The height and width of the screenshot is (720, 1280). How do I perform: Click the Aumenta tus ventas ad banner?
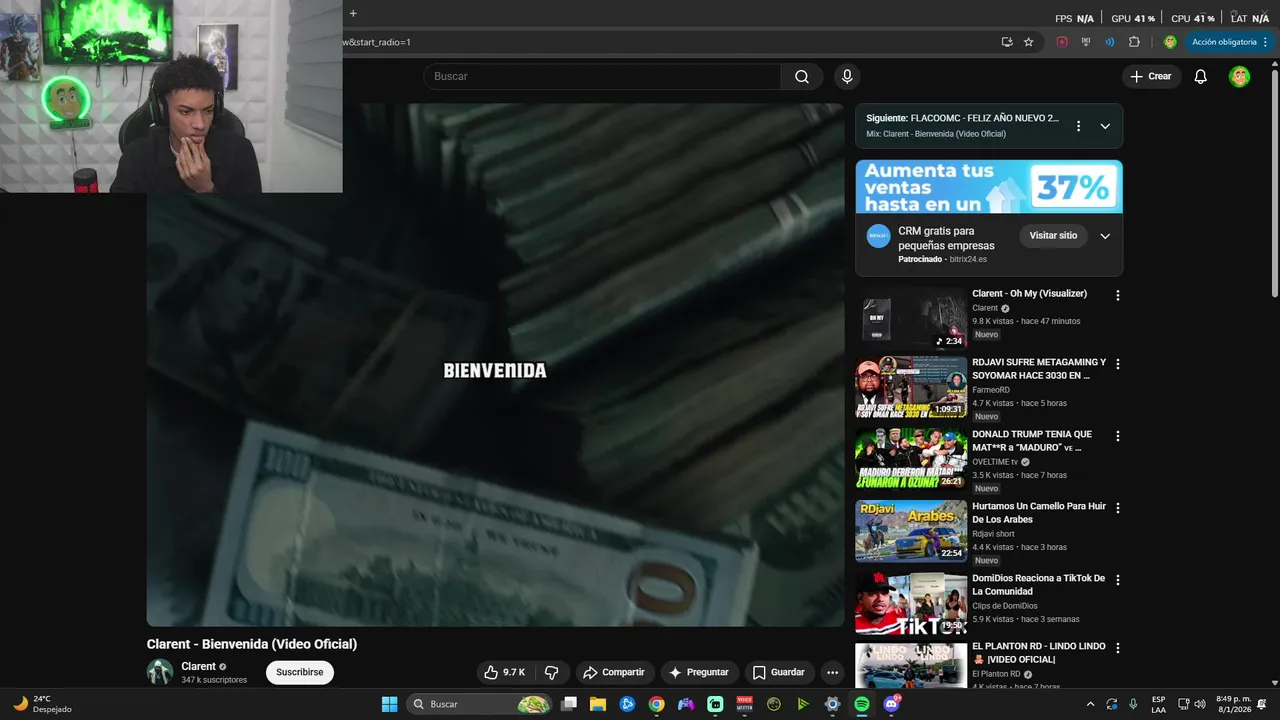pyautogui.click(x=989, y=187)
